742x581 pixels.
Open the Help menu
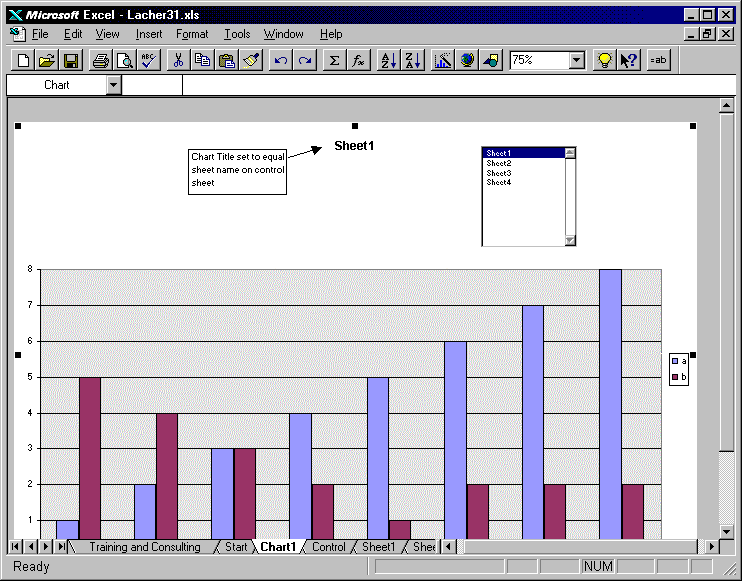point(331,34)
